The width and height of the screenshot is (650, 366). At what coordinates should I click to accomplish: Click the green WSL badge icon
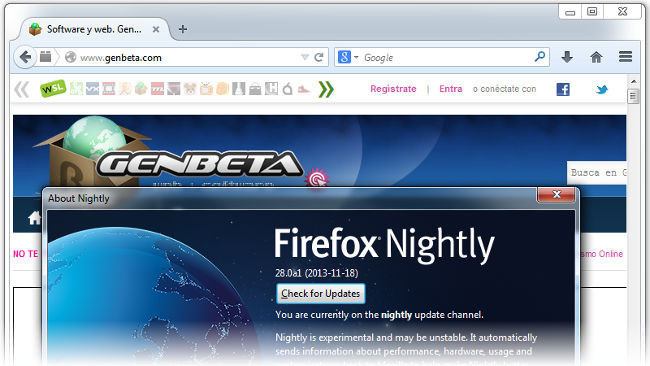pyautogui.click(x=53, y=88)
